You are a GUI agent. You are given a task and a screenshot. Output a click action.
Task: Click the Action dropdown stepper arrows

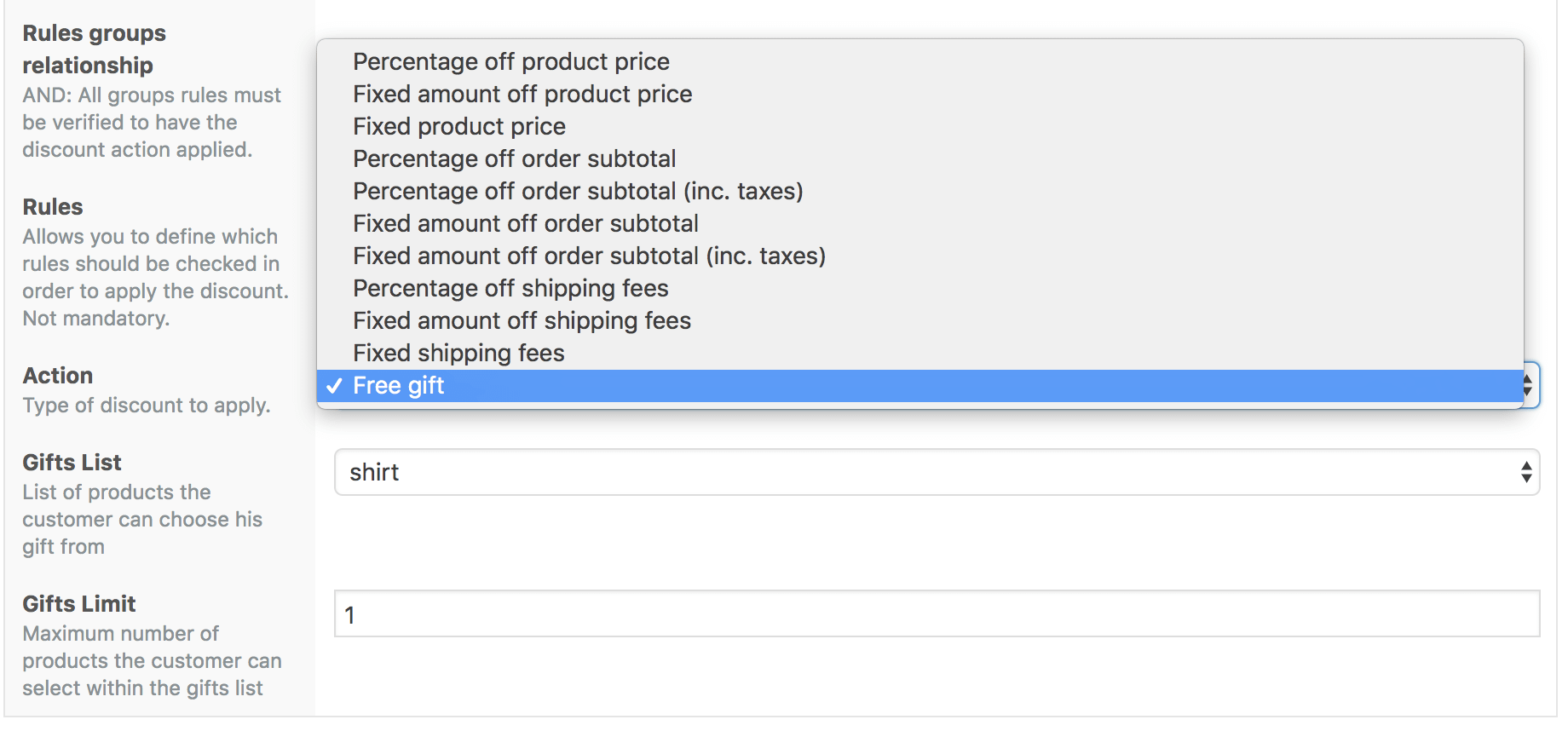click(1531, 385)
